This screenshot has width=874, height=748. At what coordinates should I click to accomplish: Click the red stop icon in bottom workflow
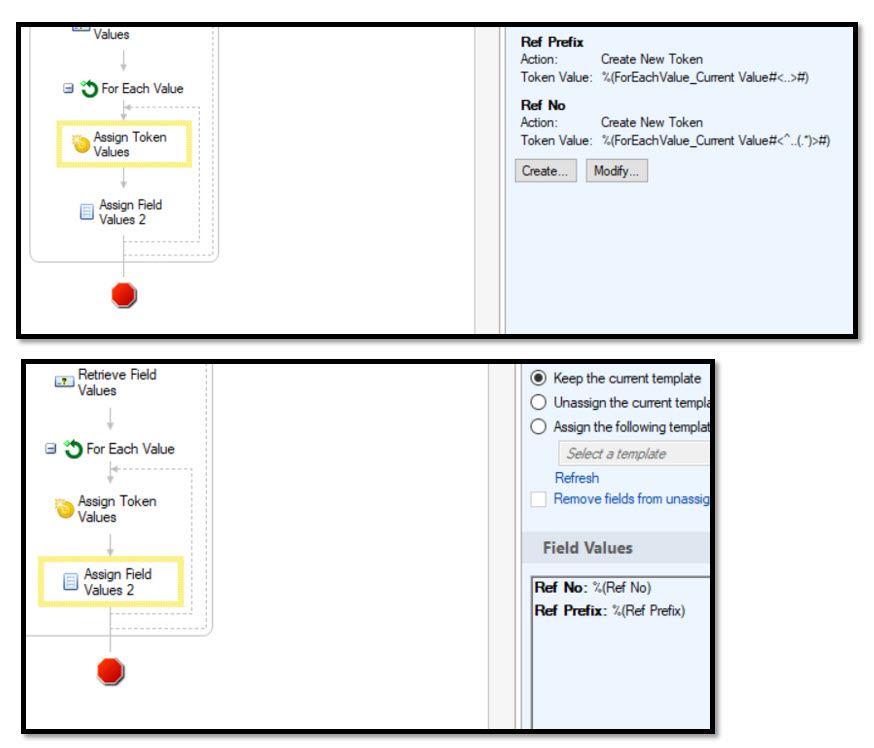[110, 671]
